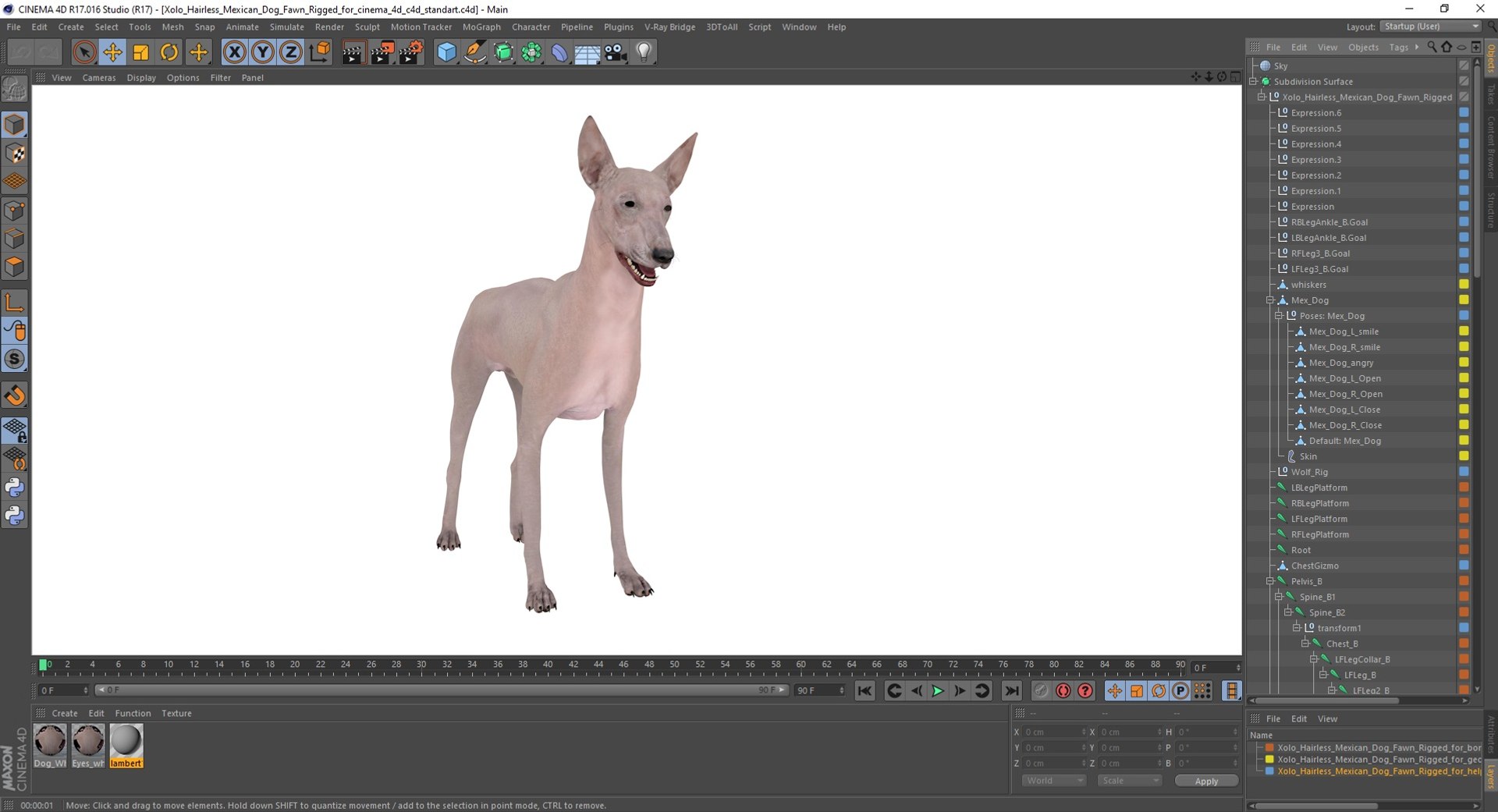Collapse the Pelvis_B tree node
The image size is (1498, 812).
coord(1270,581)
